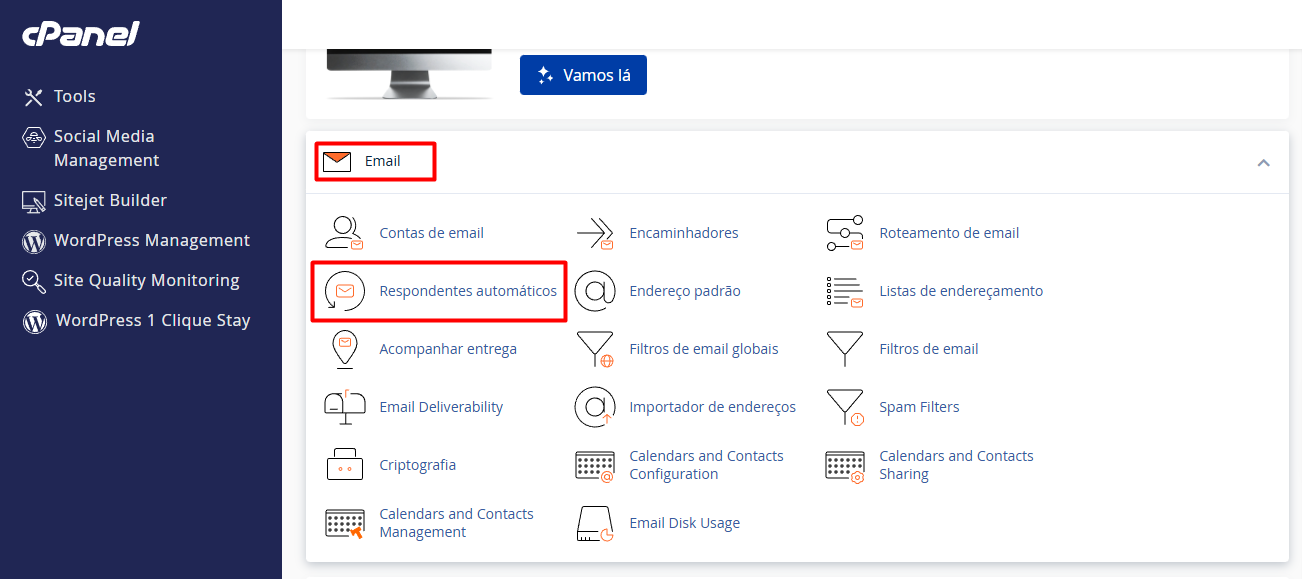The height and width of the screenshot is (579, 1302).
Task: Collapse the Email section with the chevron
Action: (x=1263, y=160)
